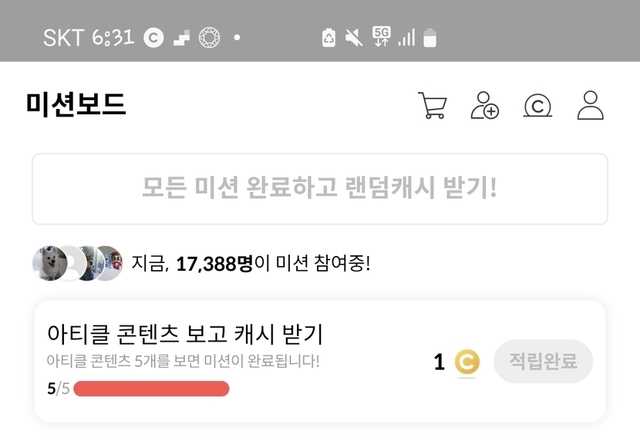Tap the 17,388명 participant count text
Image resolution: width=640 pixels, height=440 pixels.
pyautogui.click(x=215, y=264)
